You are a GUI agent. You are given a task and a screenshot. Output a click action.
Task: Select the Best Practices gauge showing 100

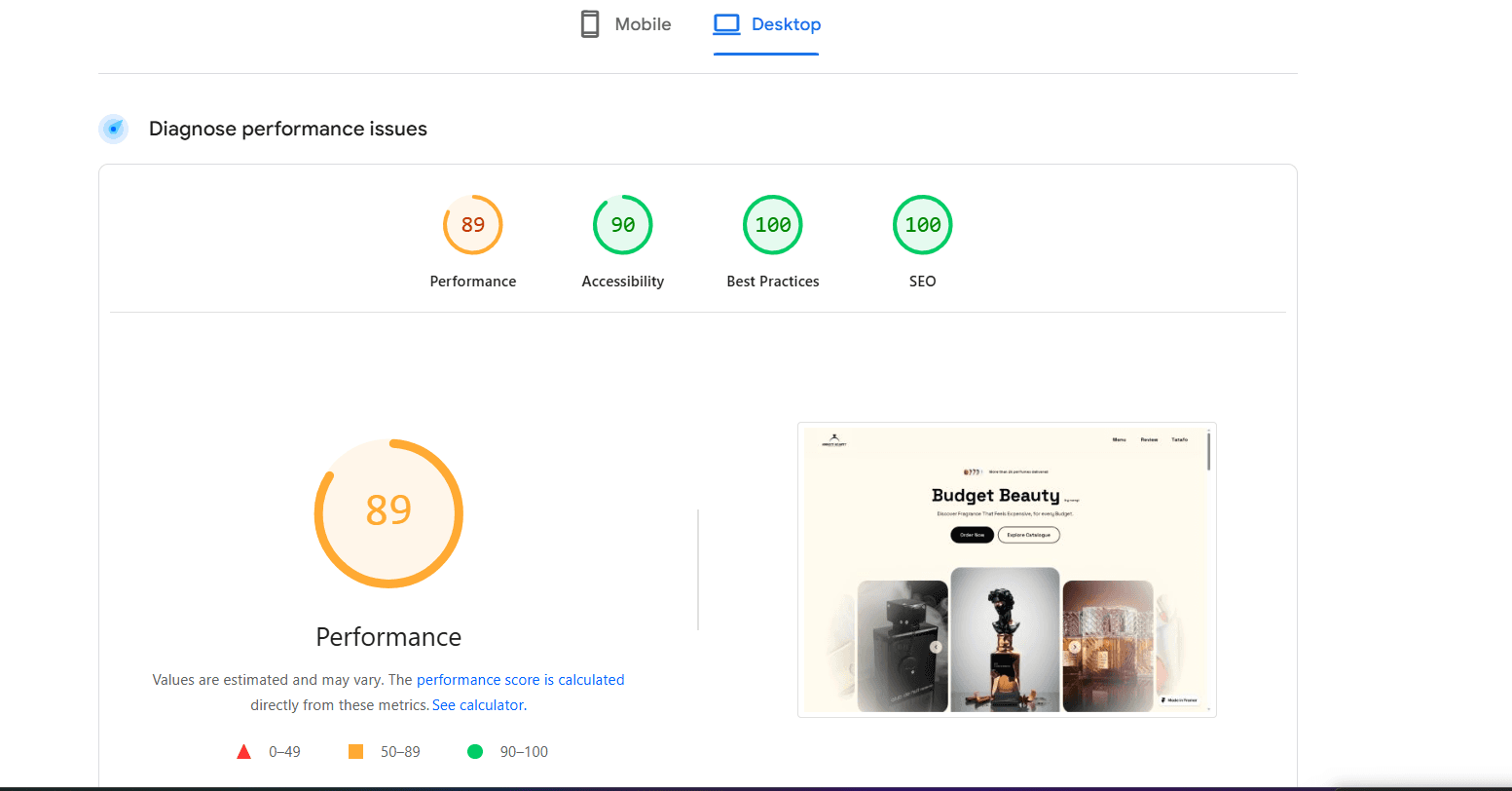[772, 225]
